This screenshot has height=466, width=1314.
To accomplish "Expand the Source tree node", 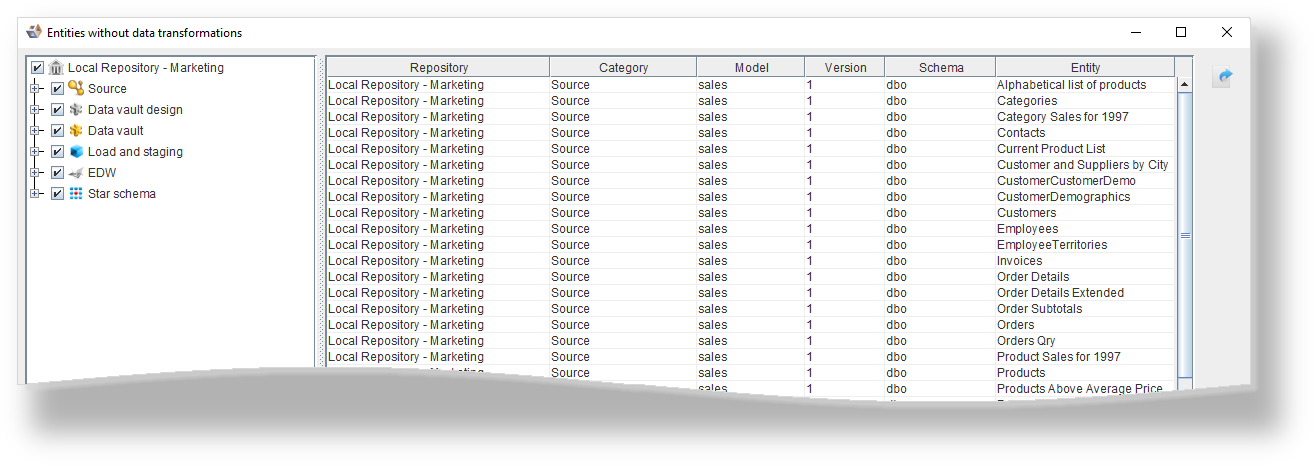I will click(35, 89).
